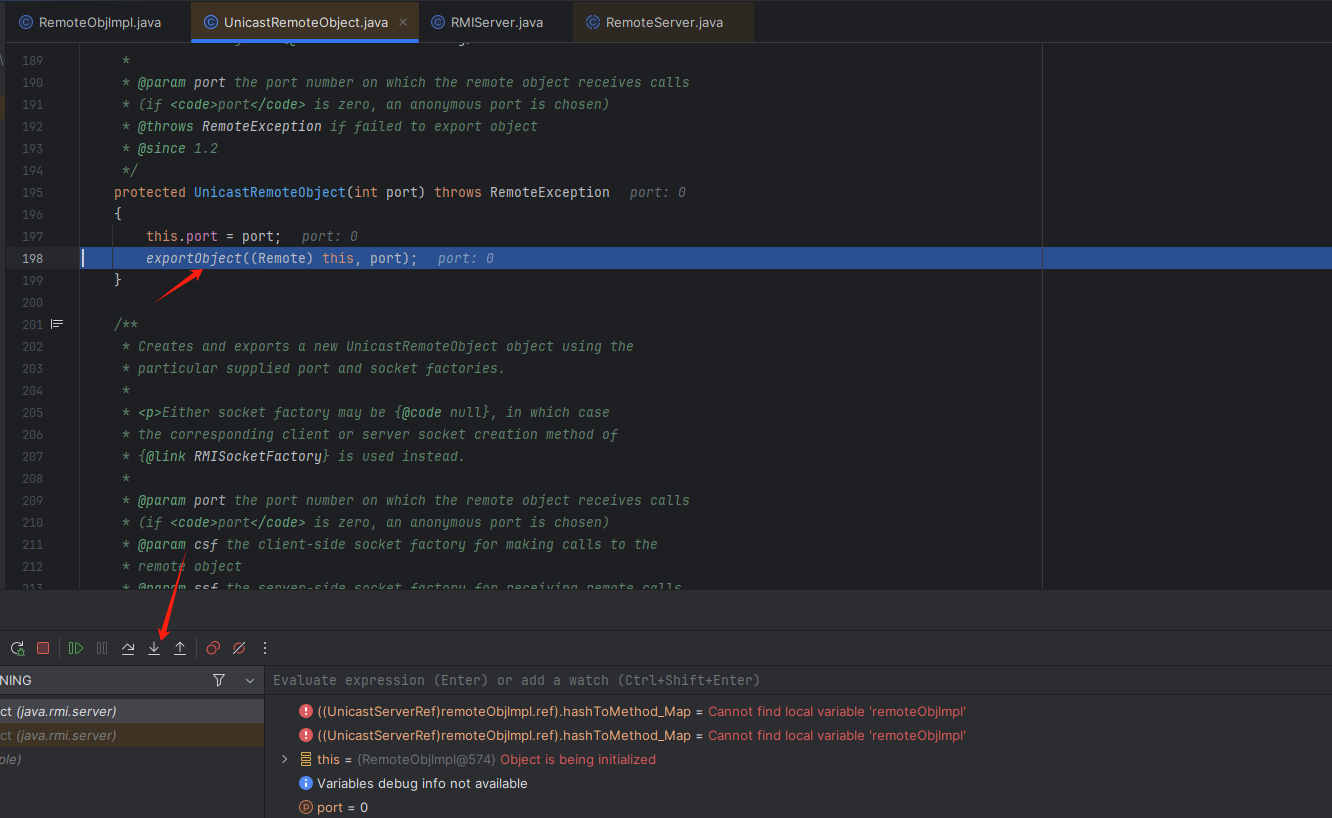
Task: Select the 'port = 0' variable
Action: pos(798,807)
